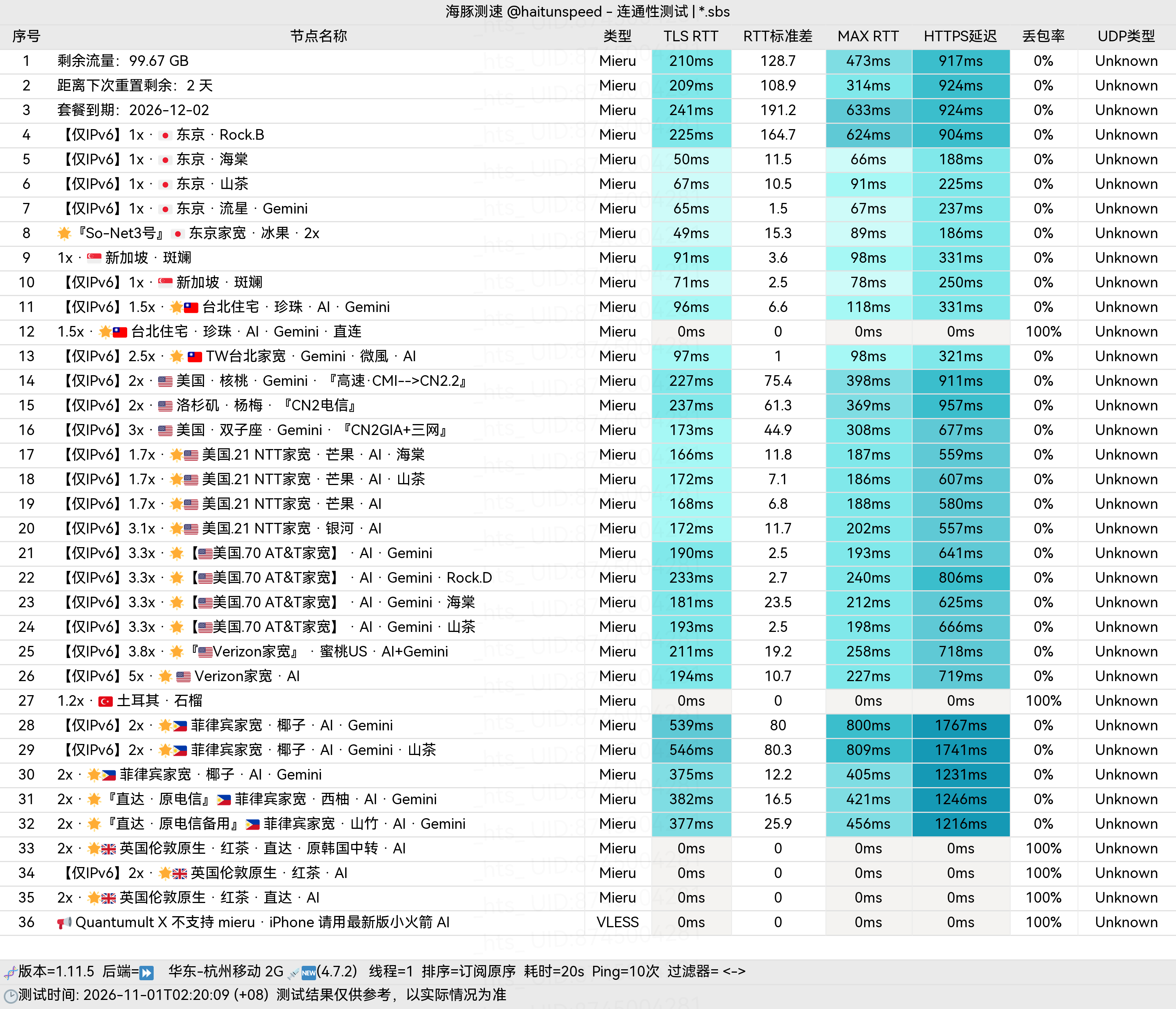Click the 节点名称 column header
The height and width of the screenshot is (1009, 1176).
318,36
